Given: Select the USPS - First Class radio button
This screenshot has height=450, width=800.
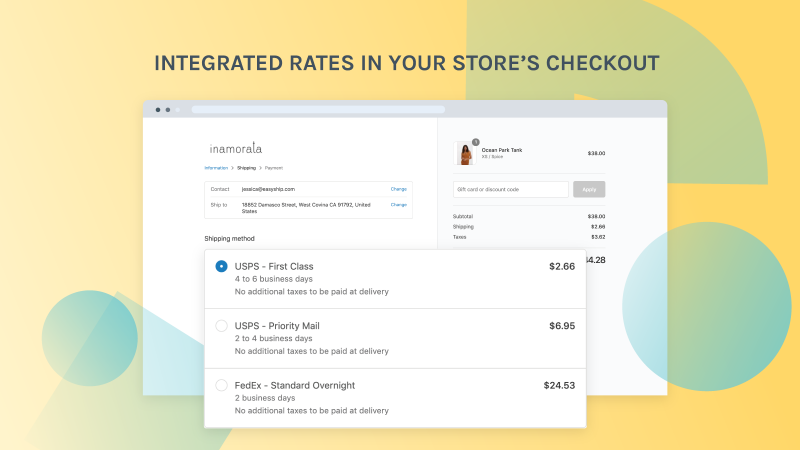Looking at the screenshot, I should tap(221, 266).
